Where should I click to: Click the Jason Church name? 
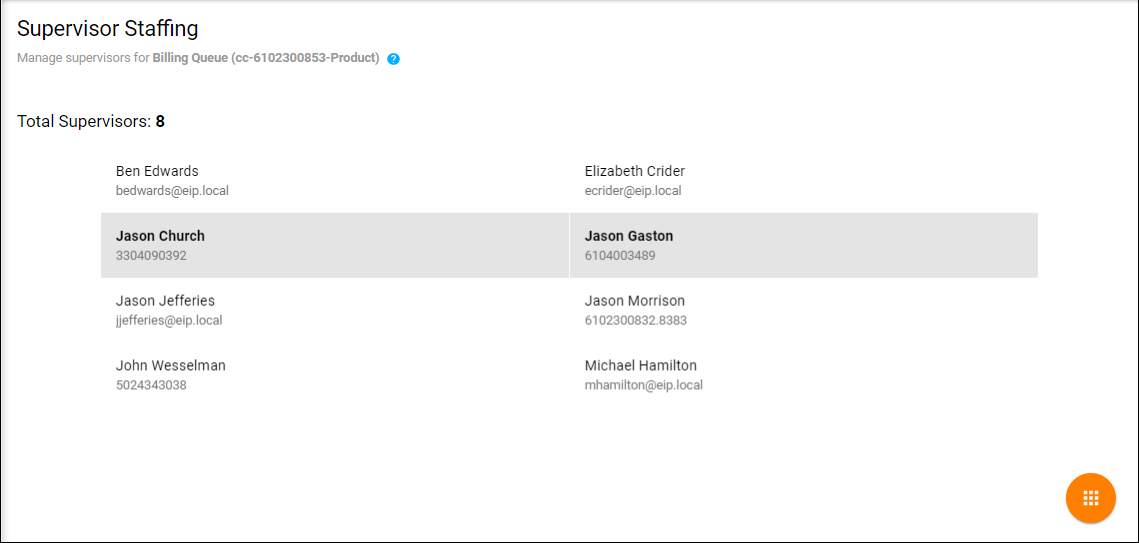160,236
